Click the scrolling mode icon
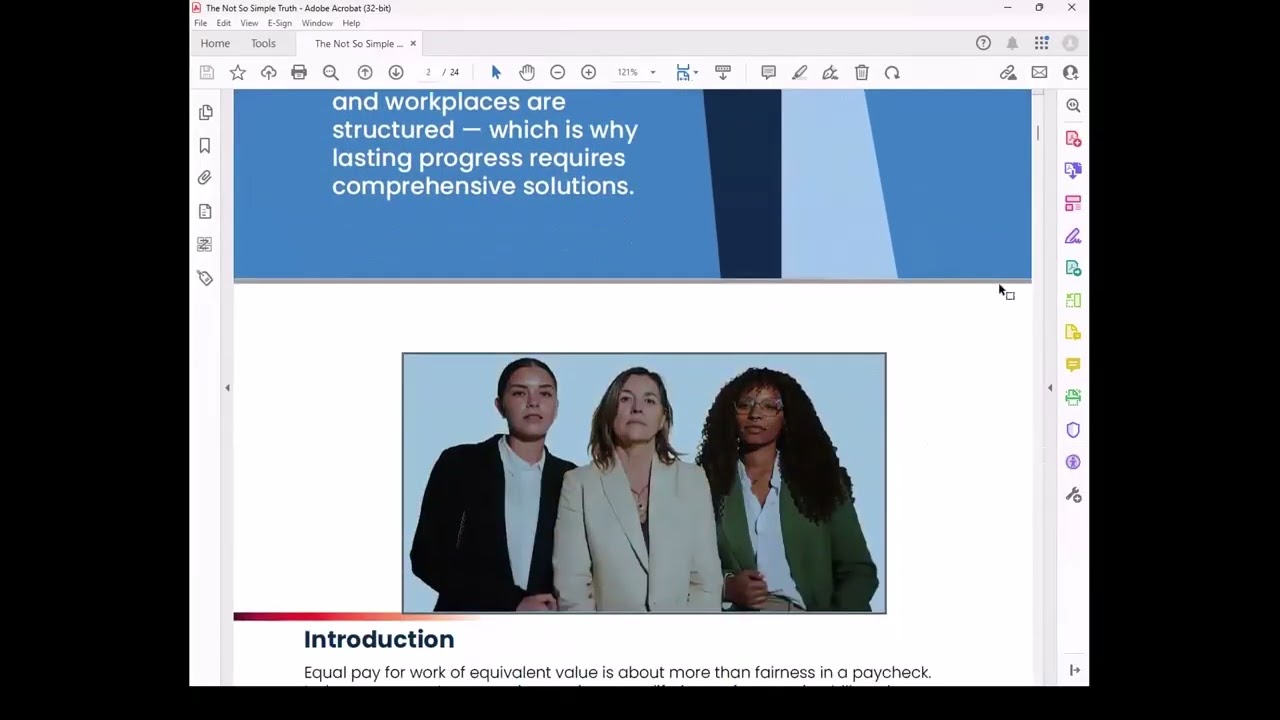 tap(723, 72)
